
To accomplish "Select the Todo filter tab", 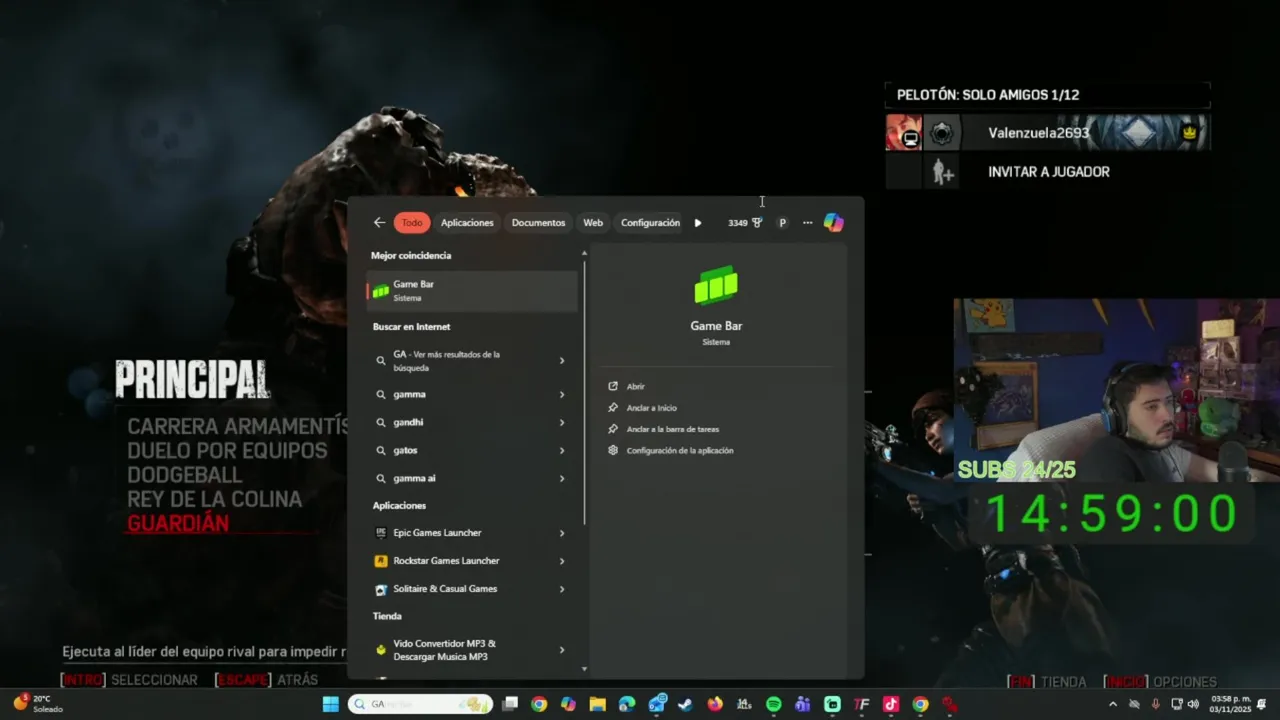I will 412,223.
